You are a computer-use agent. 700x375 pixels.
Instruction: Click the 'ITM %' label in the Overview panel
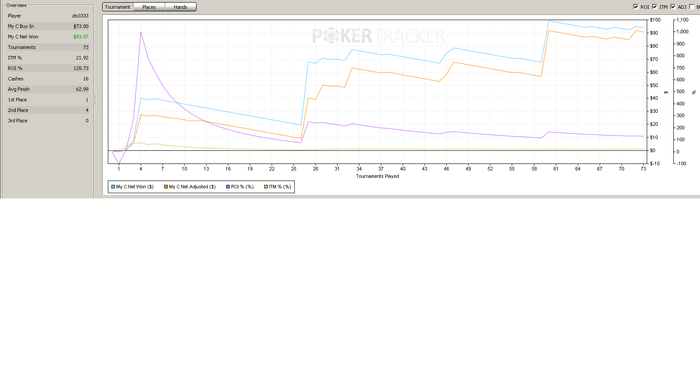point(15,58)
